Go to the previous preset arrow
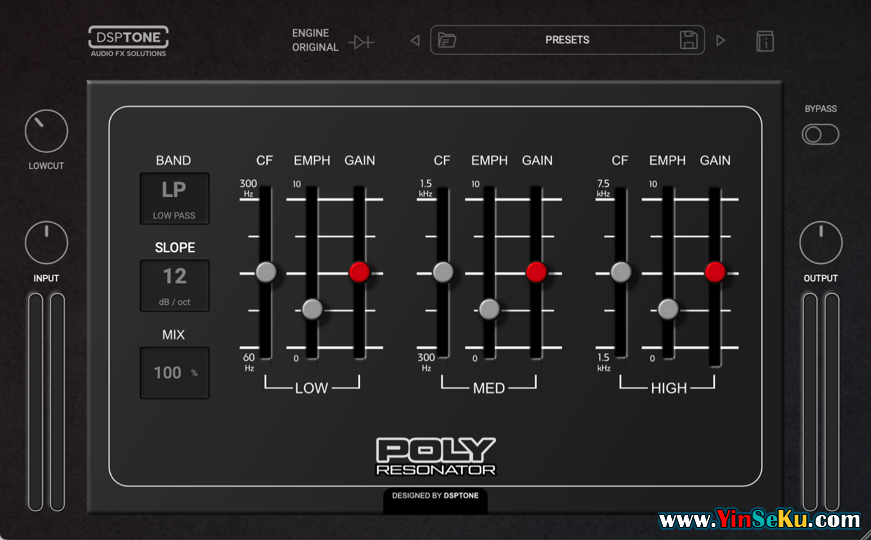This screenshot has width=871, height=540. pos(415,41)
